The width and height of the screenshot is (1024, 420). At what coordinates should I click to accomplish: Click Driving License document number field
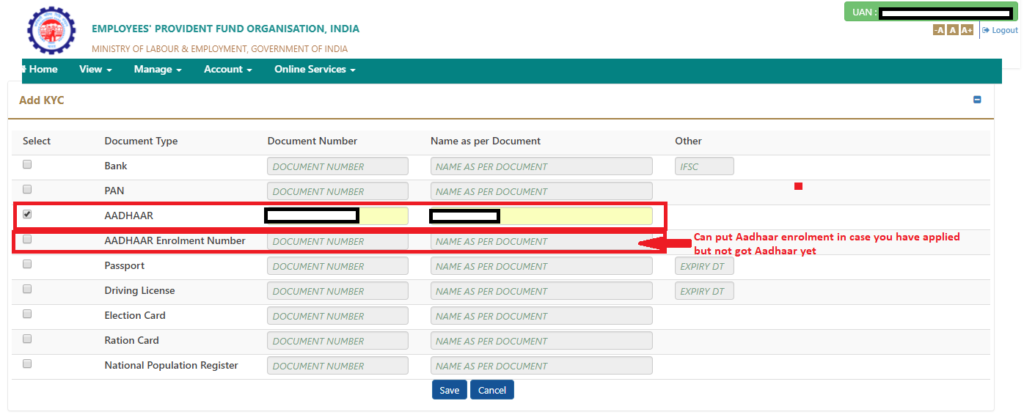coord(338,291)
